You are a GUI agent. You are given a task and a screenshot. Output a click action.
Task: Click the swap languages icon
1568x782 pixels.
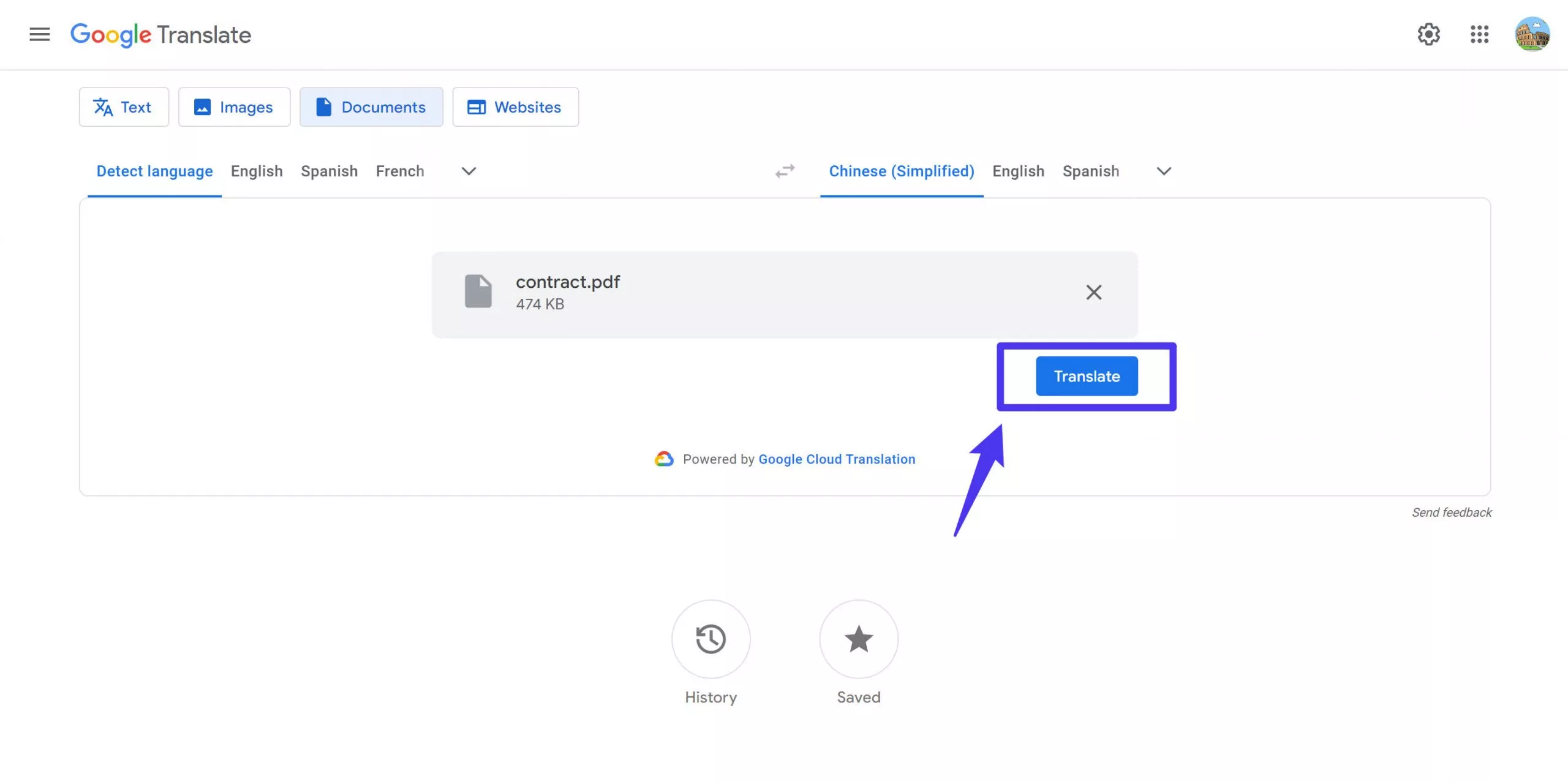click(785, 171)
